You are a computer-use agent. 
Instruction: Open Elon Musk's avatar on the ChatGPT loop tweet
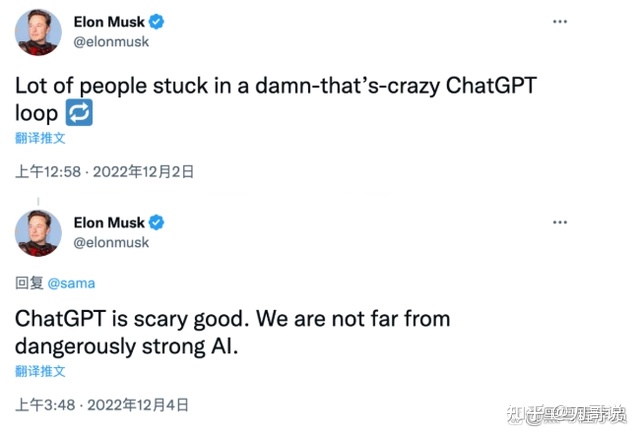38,32
